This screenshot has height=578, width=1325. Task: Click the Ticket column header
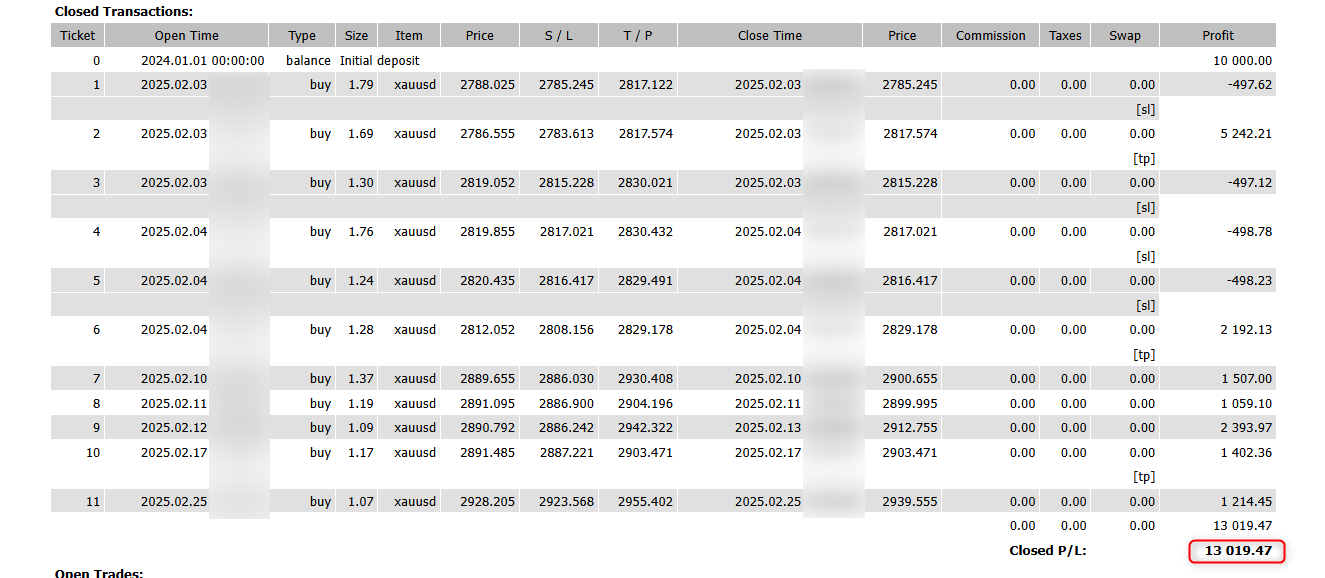coord(78,35)
